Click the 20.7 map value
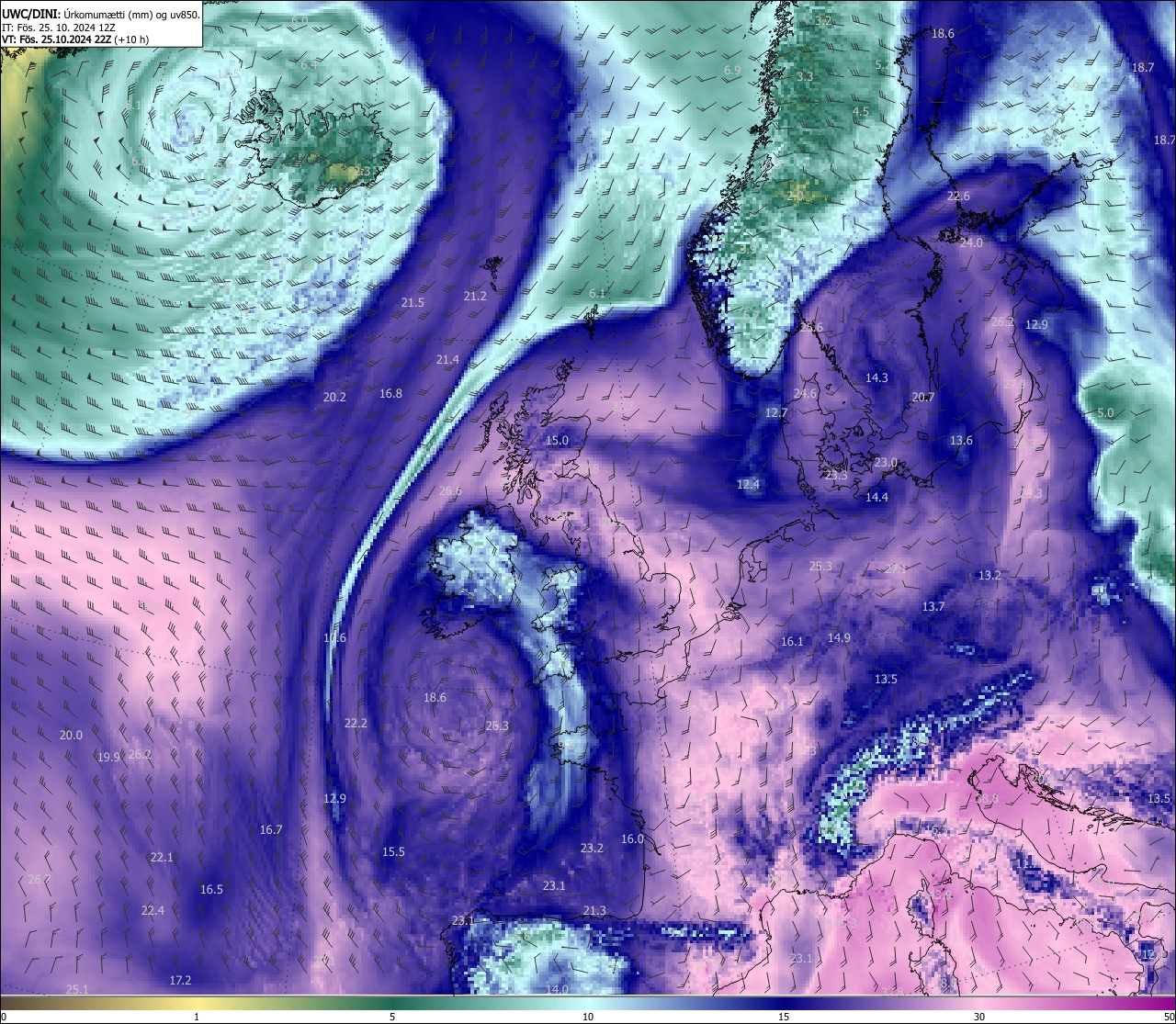Image resolution: width=1176 pixels, height=1024 pixels. click(x=922, y=398)
